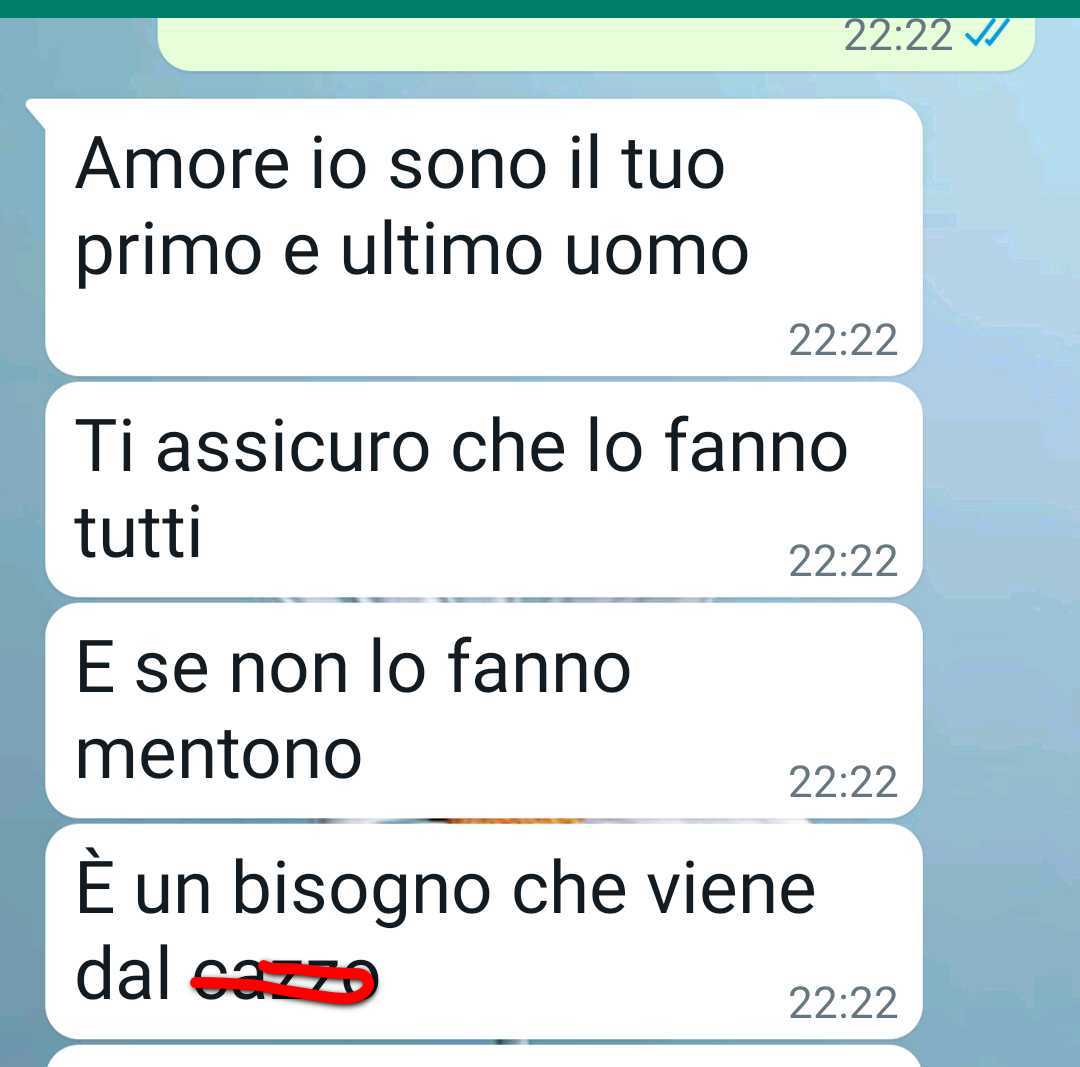Tap the timestamp beside the word 'mentono'

tap(843, 783)
